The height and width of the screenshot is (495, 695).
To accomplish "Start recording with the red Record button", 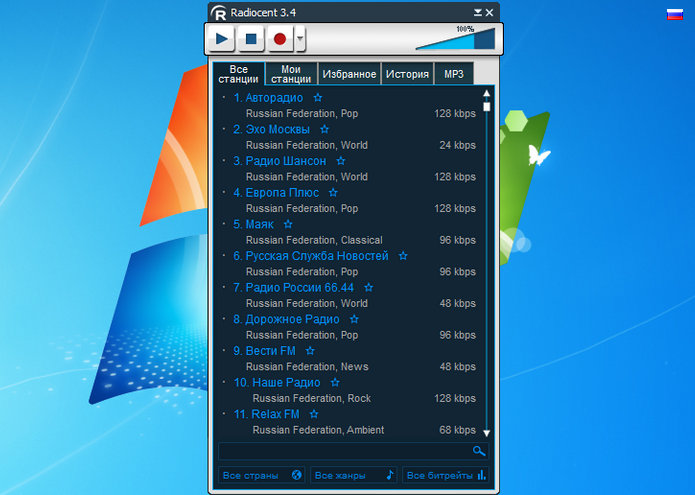I will tap(280, 39).
